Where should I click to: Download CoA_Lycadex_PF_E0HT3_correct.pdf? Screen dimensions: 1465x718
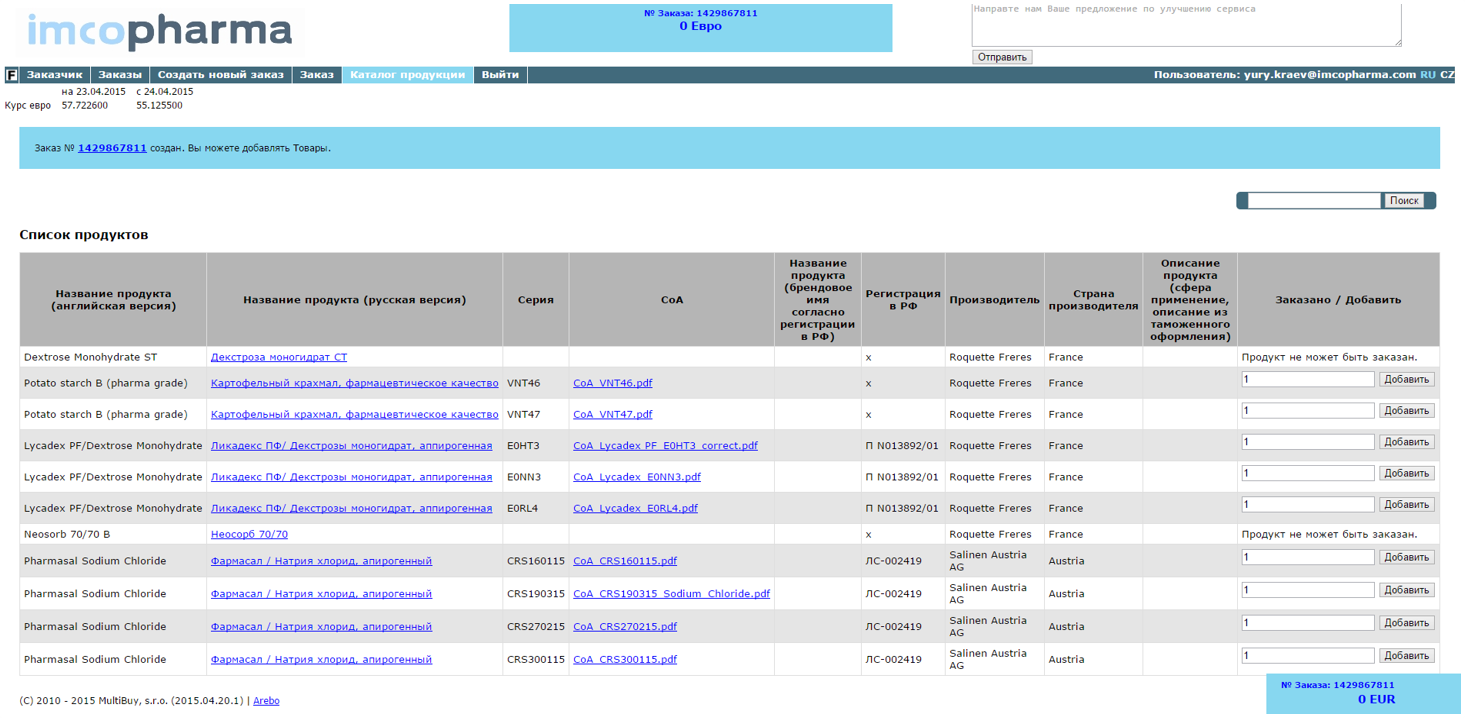point(665,446)
